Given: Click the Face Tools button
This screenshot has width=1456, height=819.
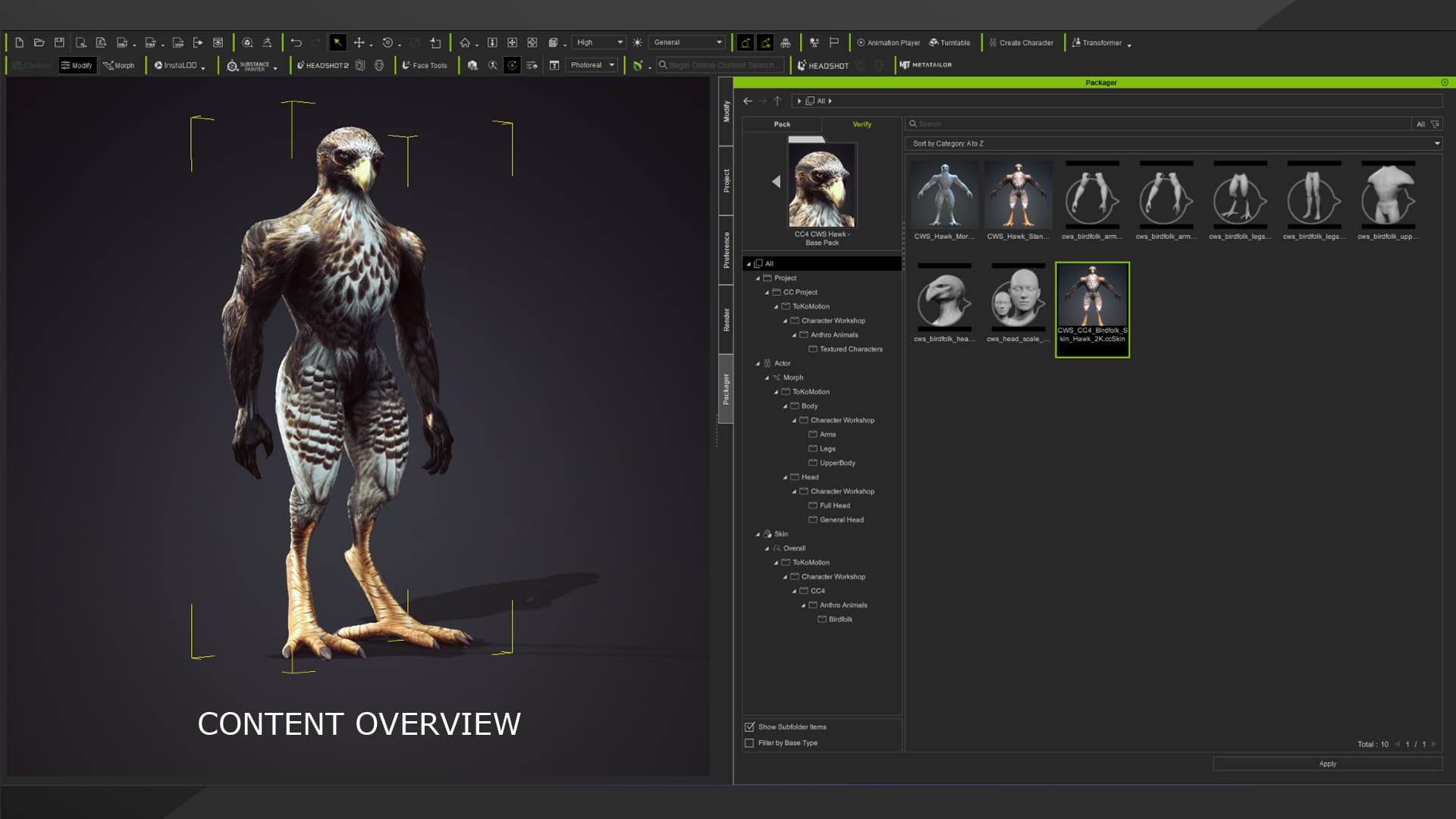Looking at the screenshot, I should coord(424,65).
